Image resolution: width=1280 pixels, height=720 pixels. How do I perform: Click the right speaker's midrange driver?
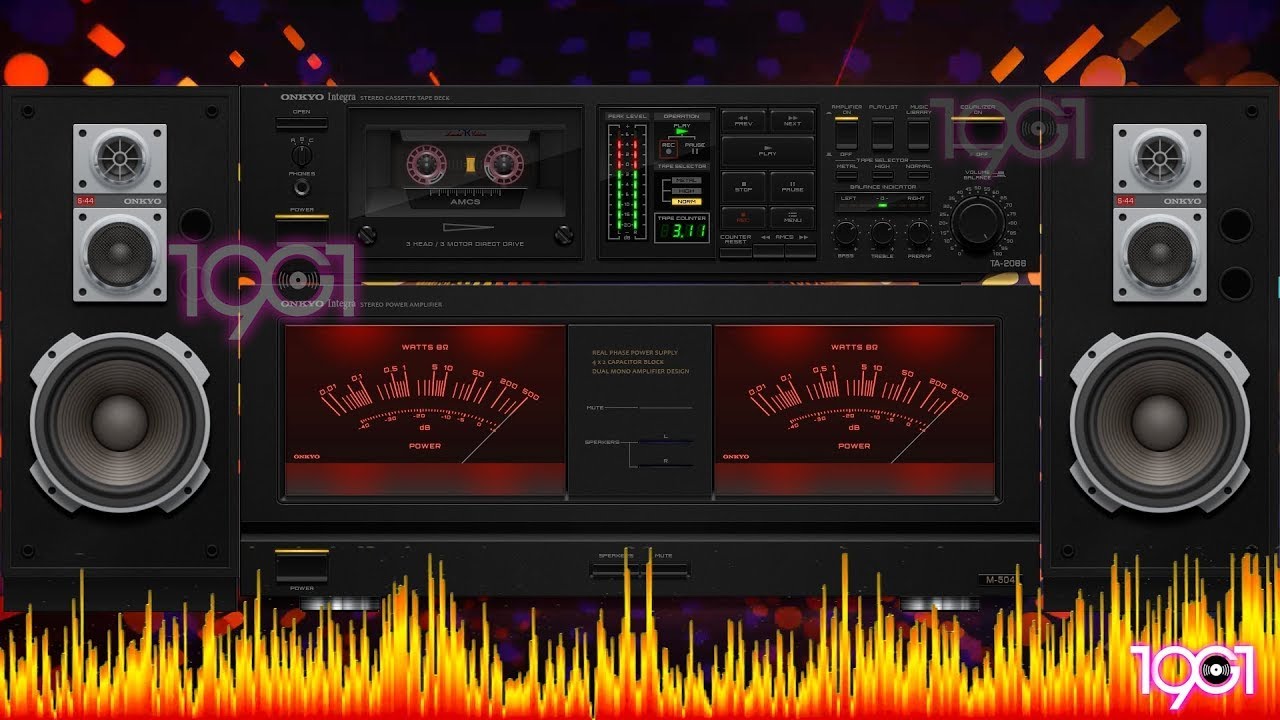click(1160, 251)
